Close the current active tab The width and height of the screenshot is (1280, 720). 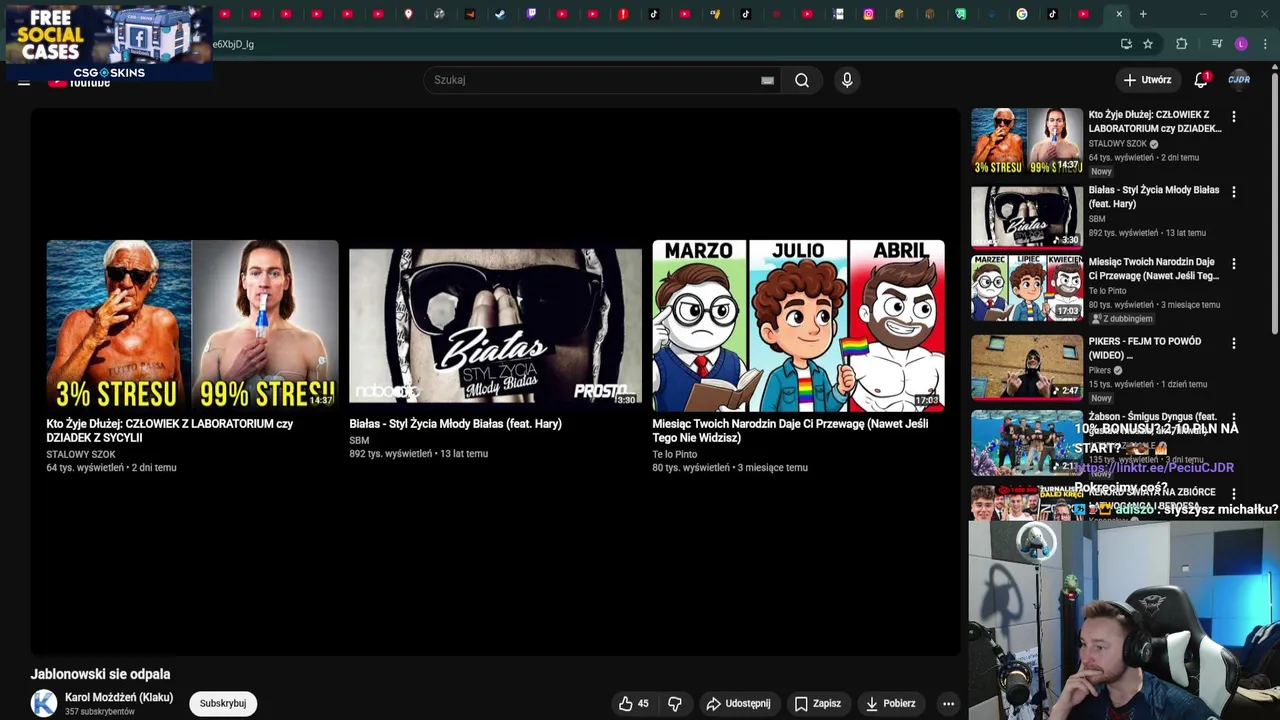(1119, 14)
